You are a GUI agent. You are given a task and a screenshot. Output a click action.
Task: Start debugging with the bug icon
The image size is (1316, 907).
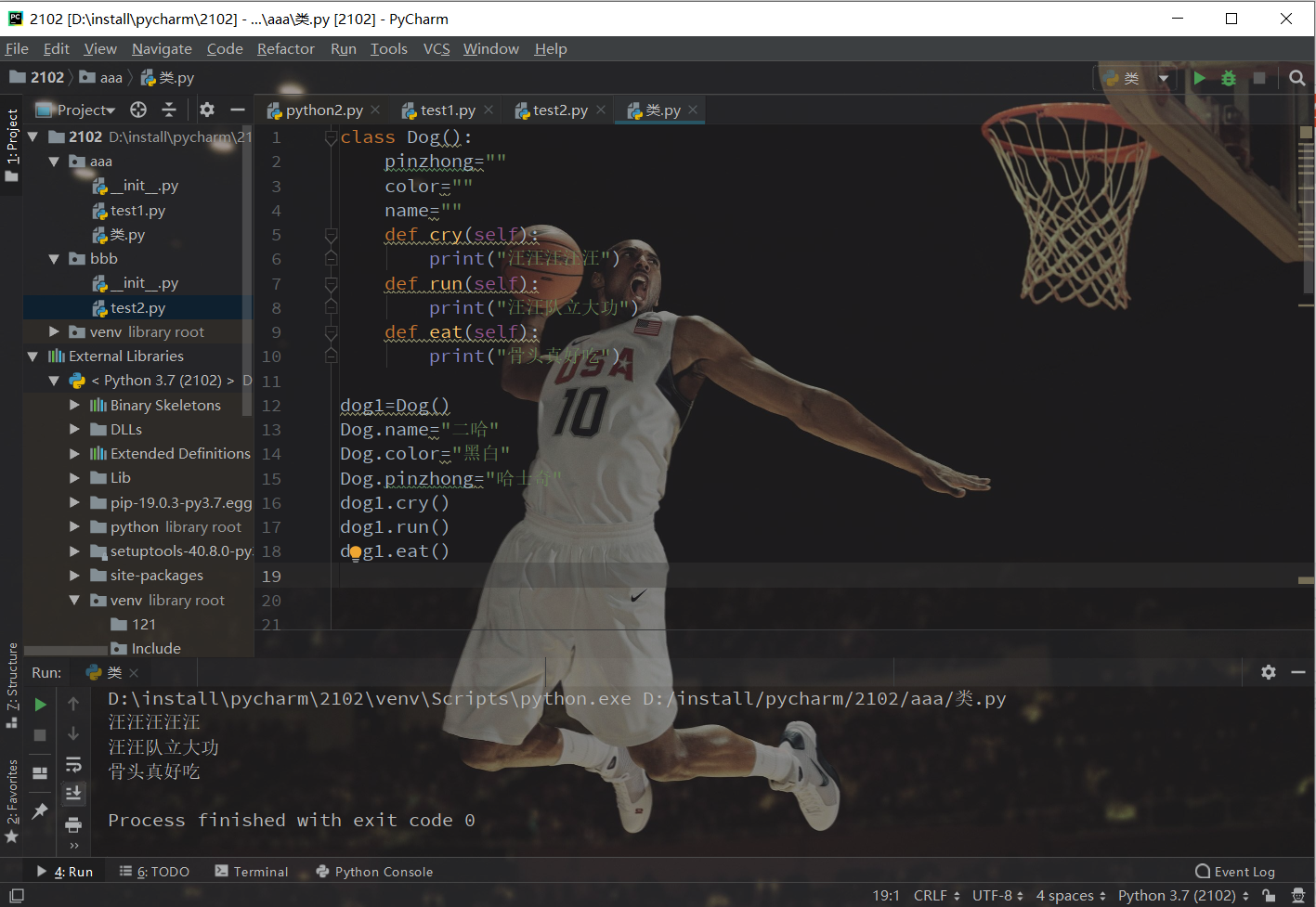click(1229, 78)
